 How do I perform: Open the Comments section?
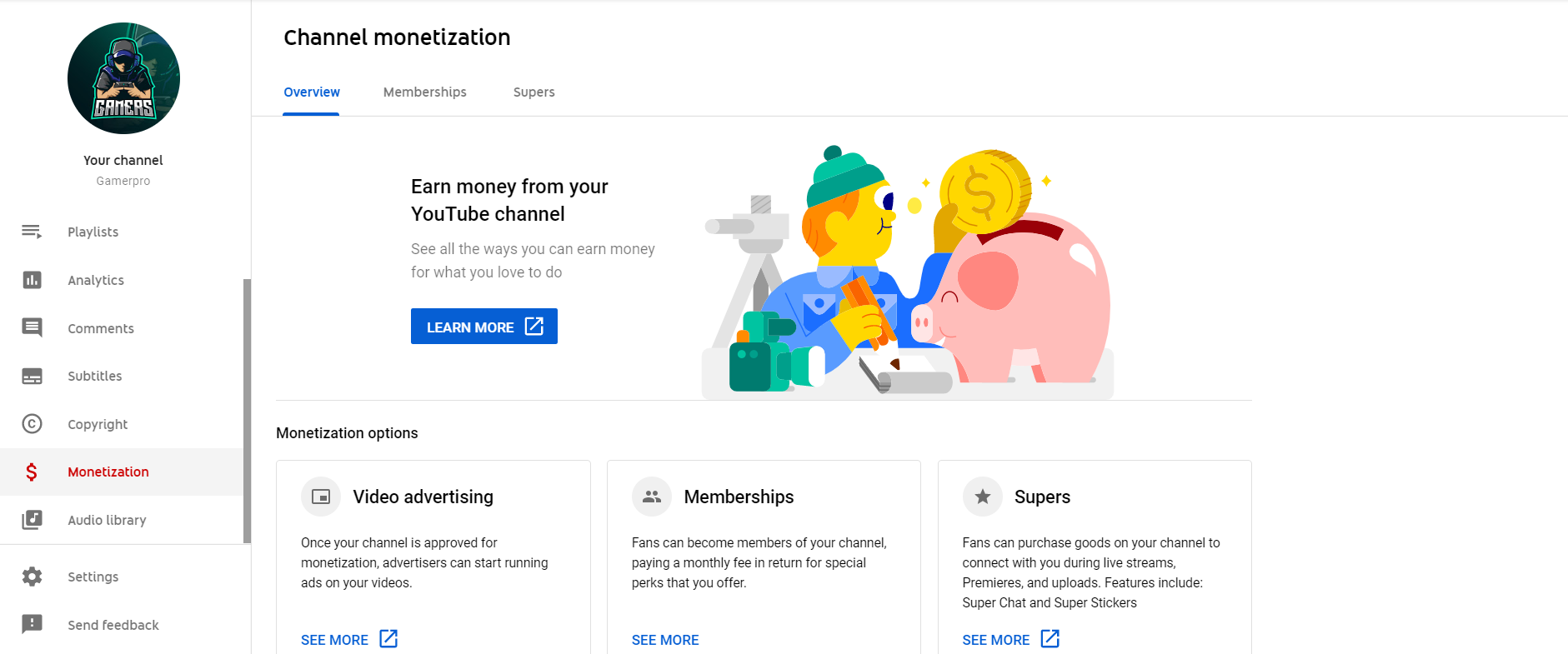coord(122,328)
